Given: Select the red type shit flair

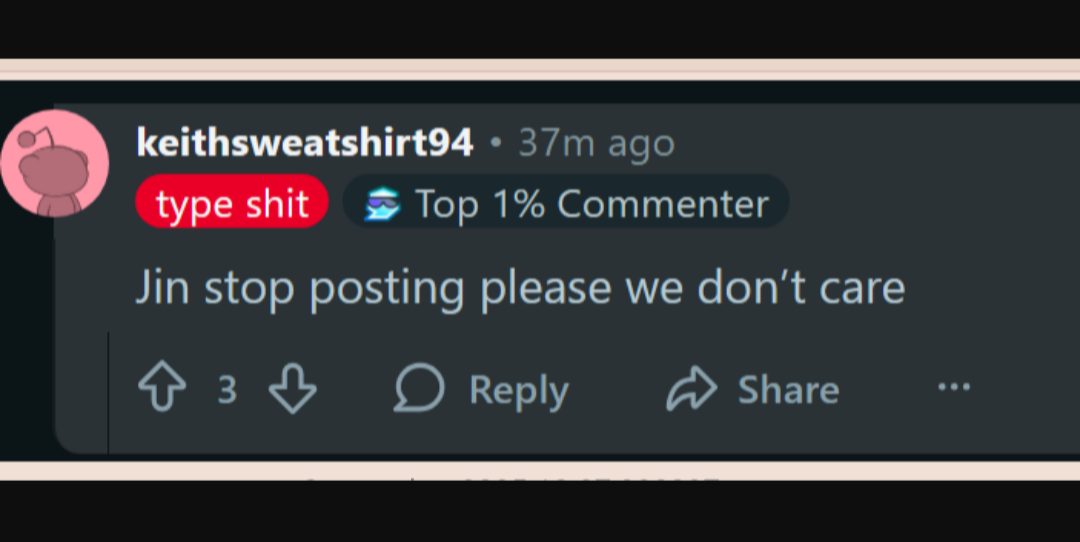Looking at the screenshot, I should 232,202.
